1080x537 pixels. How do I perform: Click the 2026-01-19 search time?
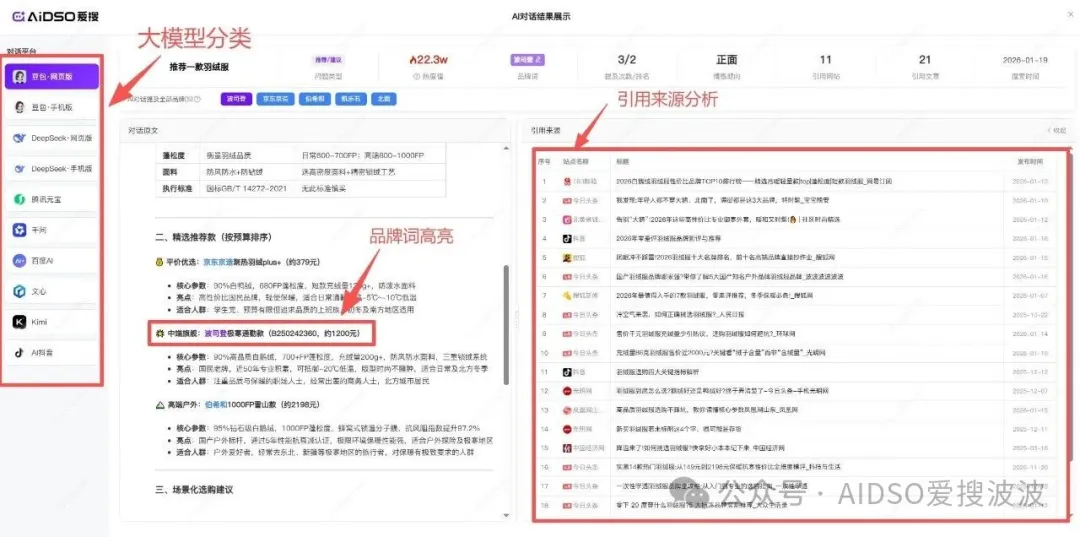[1025, 60]
